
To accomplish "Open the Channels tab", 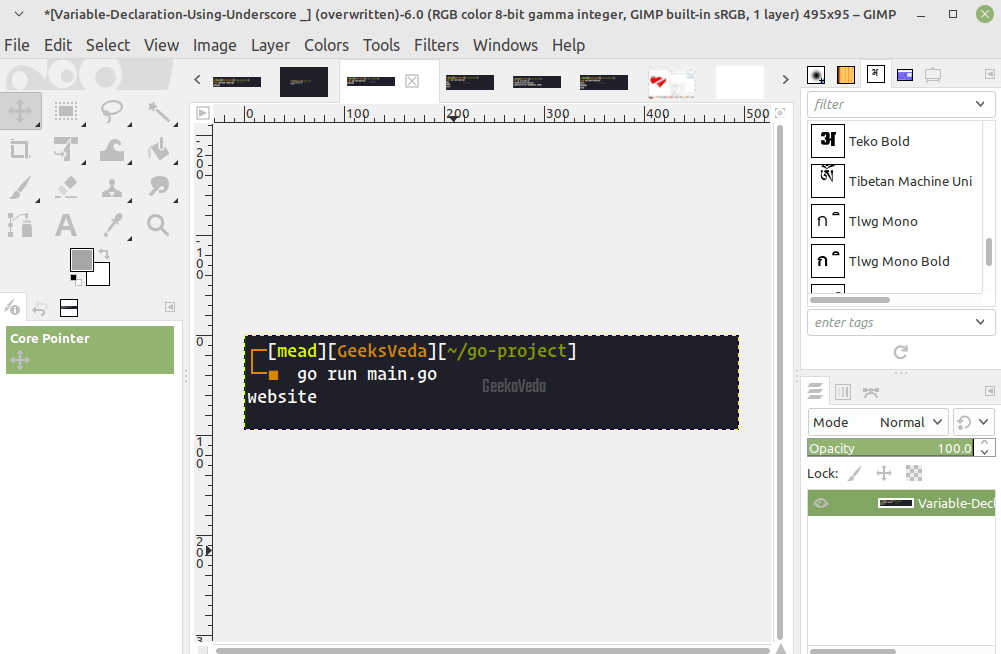I will [843, 392].
